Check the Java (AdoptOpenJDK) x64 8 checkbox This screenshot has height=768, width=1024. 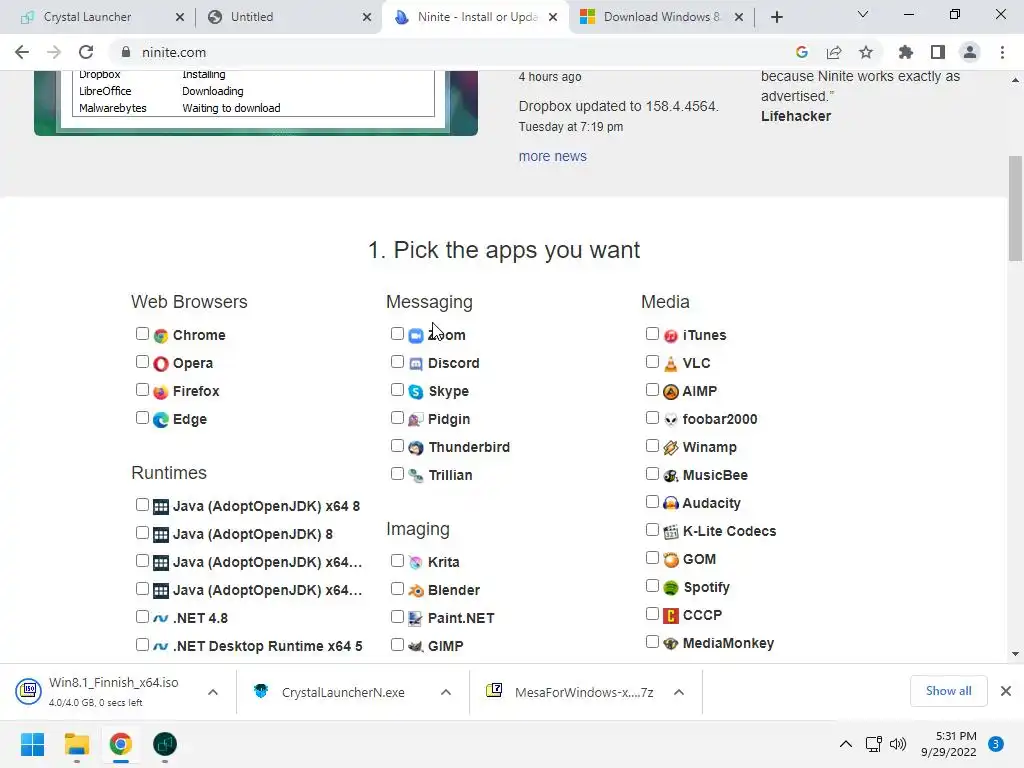(142, 505)
